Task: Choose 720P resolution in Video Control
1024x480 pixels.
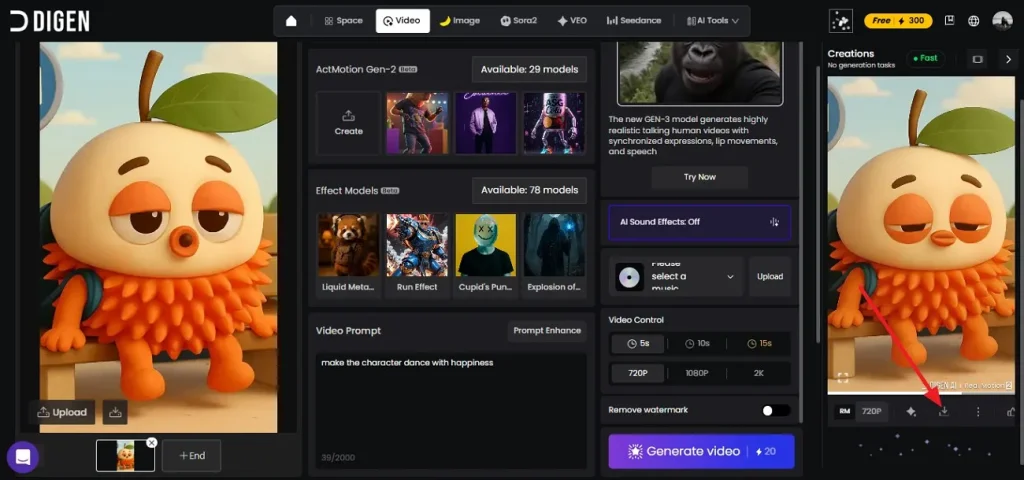Action: pyautogui.click(x=638, y=374)
